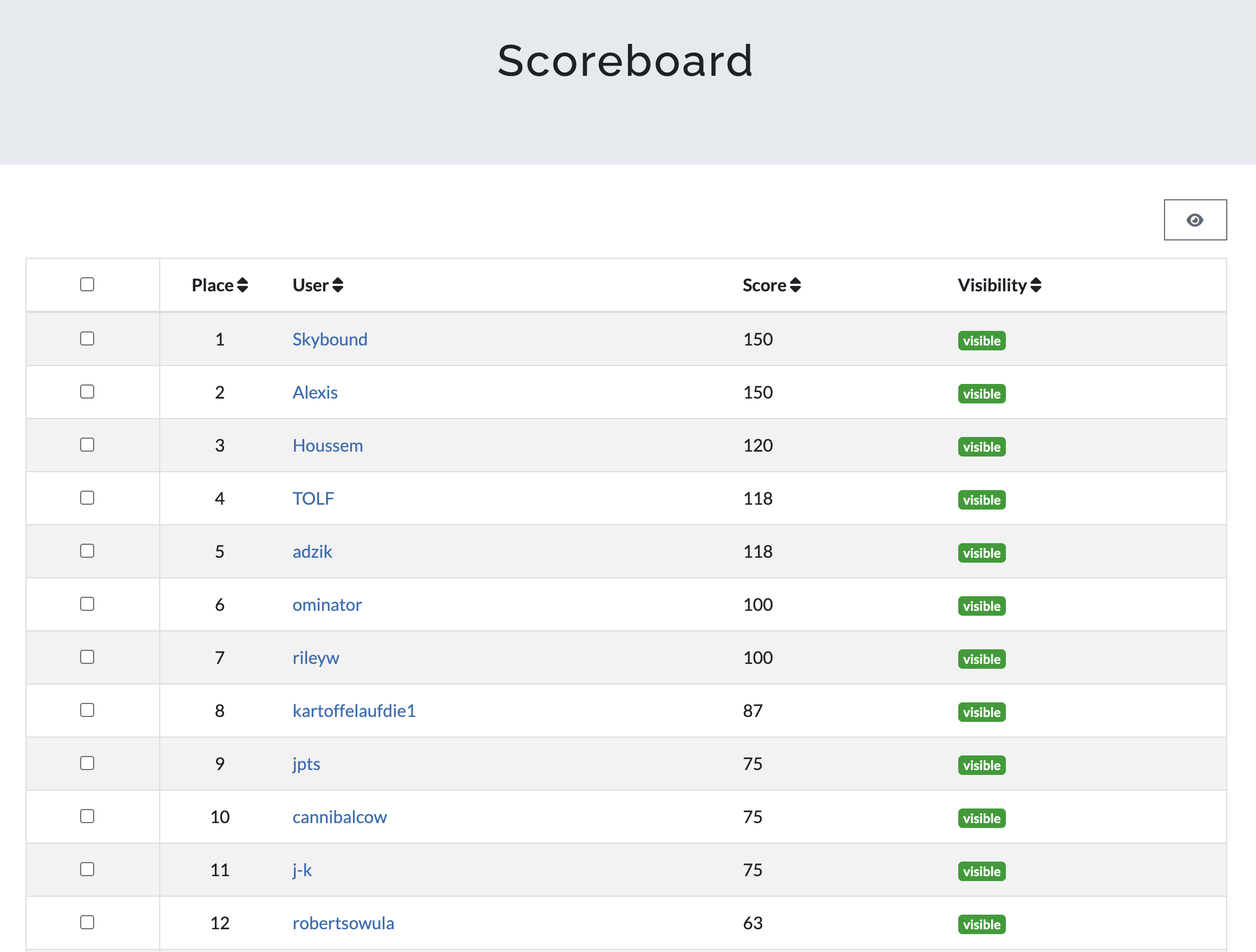Select the checkbox for Skybound's row
Screen dimensions: 1256x952
point(87,339)
